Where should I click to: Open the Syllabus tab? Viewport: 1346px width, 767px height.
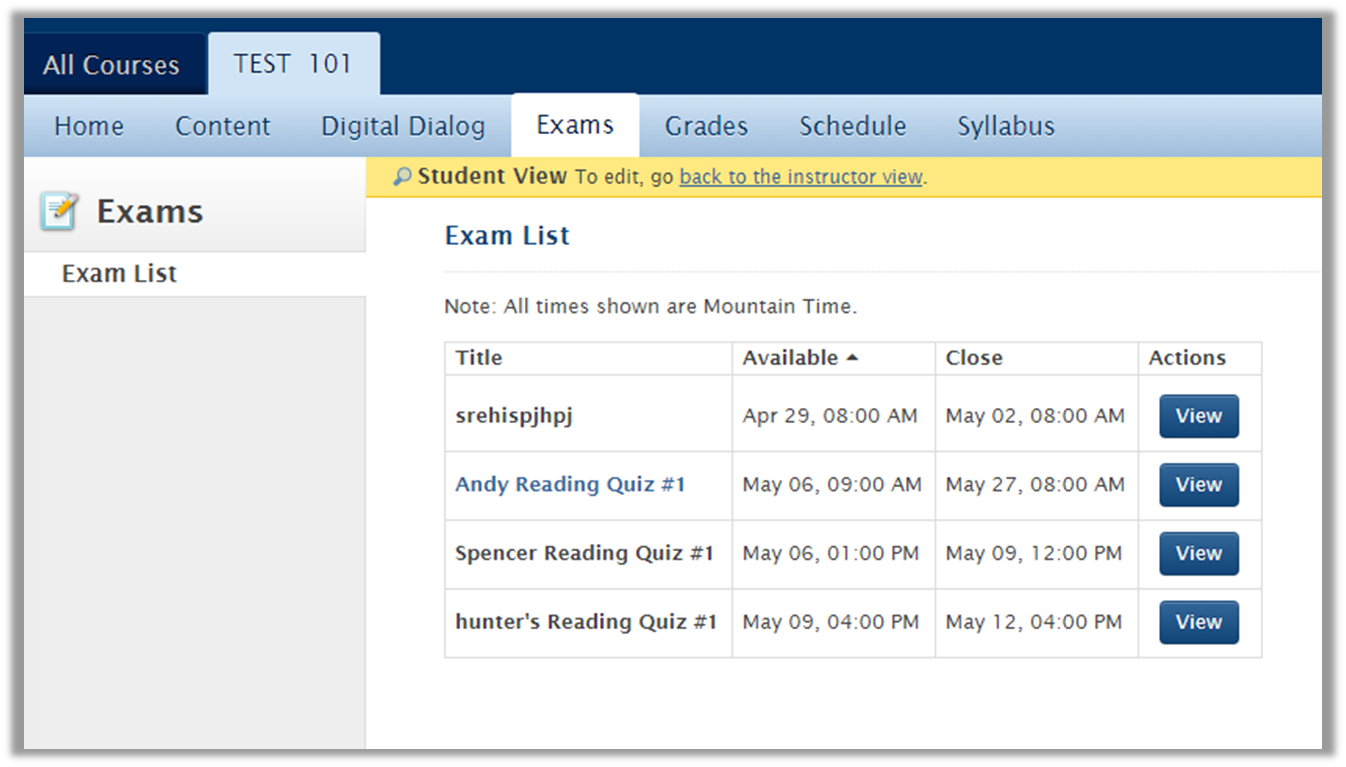pos(1005,125)
